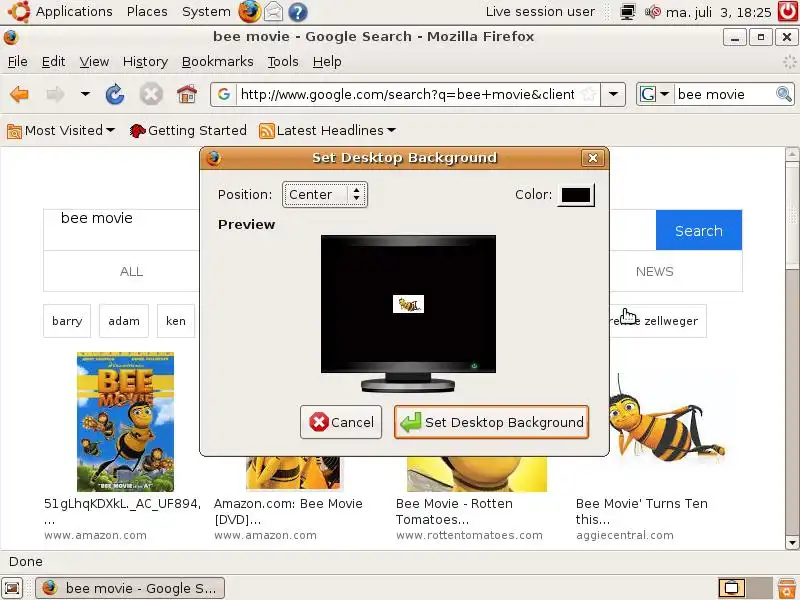This screenshot has height=600, width=800.
Task: Open the Position combo box set to Center
Action: (x=324, y=194)
